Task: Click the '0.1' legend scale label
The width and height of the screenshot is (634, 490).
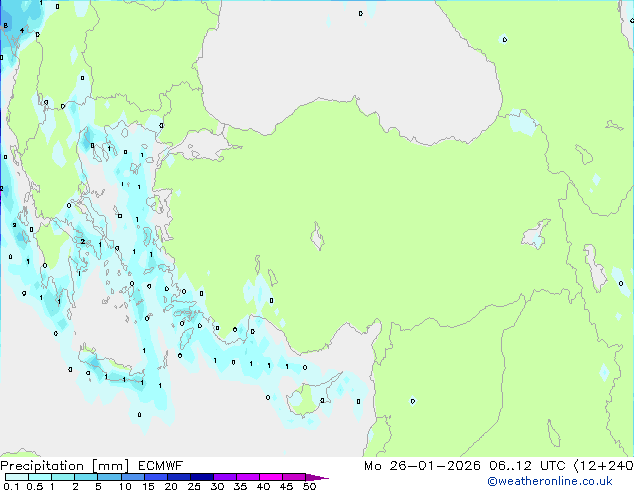Action: [x=11, y=486]
